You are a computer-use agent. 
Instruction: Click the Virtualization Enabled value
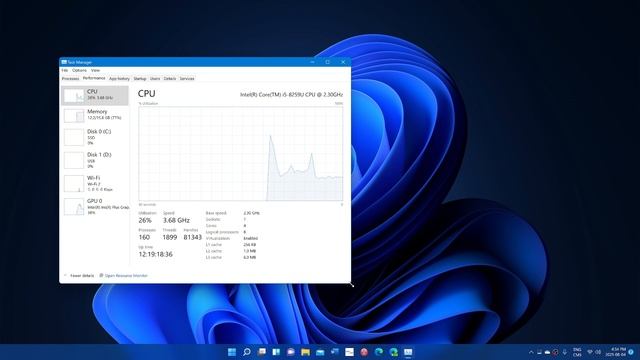tap(251, 238)
